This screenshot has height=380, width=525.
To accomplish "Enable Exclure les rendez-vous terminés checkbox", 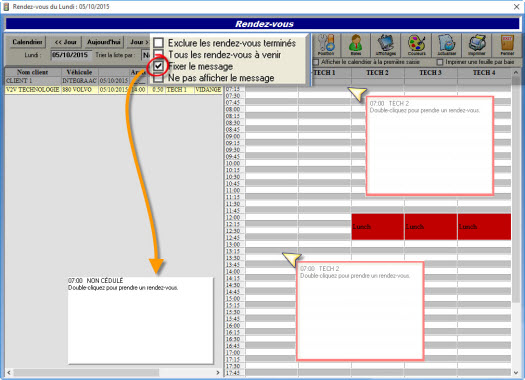I will (158, 43).
